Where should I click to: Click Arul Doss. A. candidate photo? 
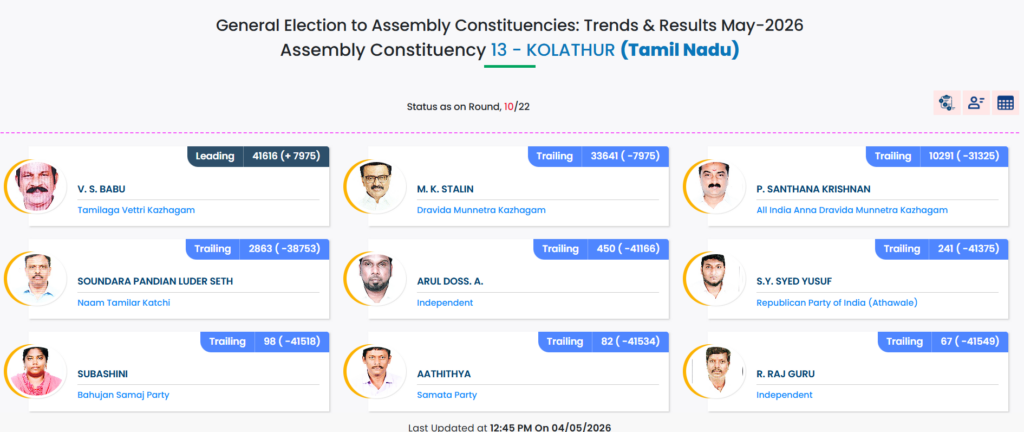point(376,279)
